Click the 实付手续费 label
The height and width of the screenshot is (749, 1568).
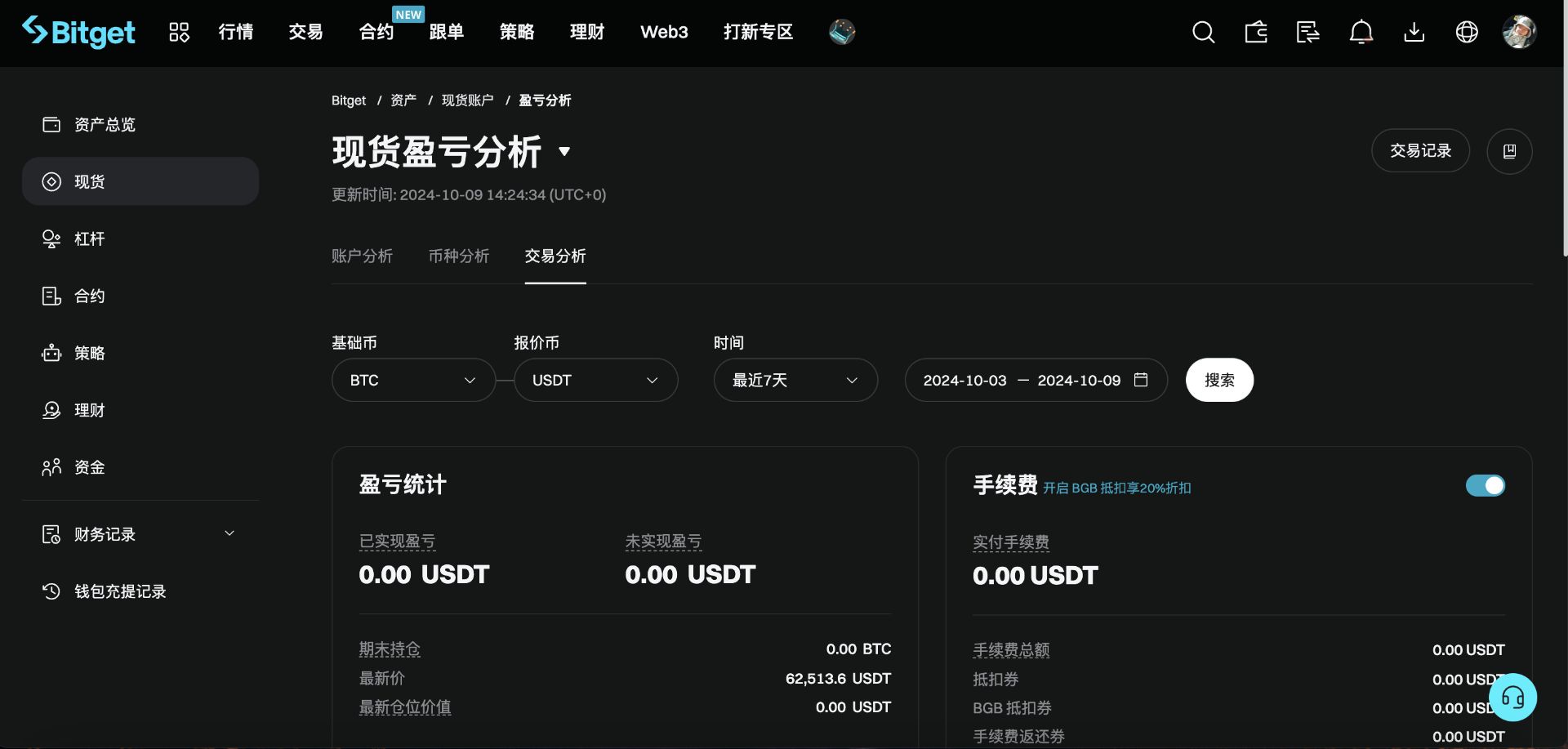click(1011, 542)
